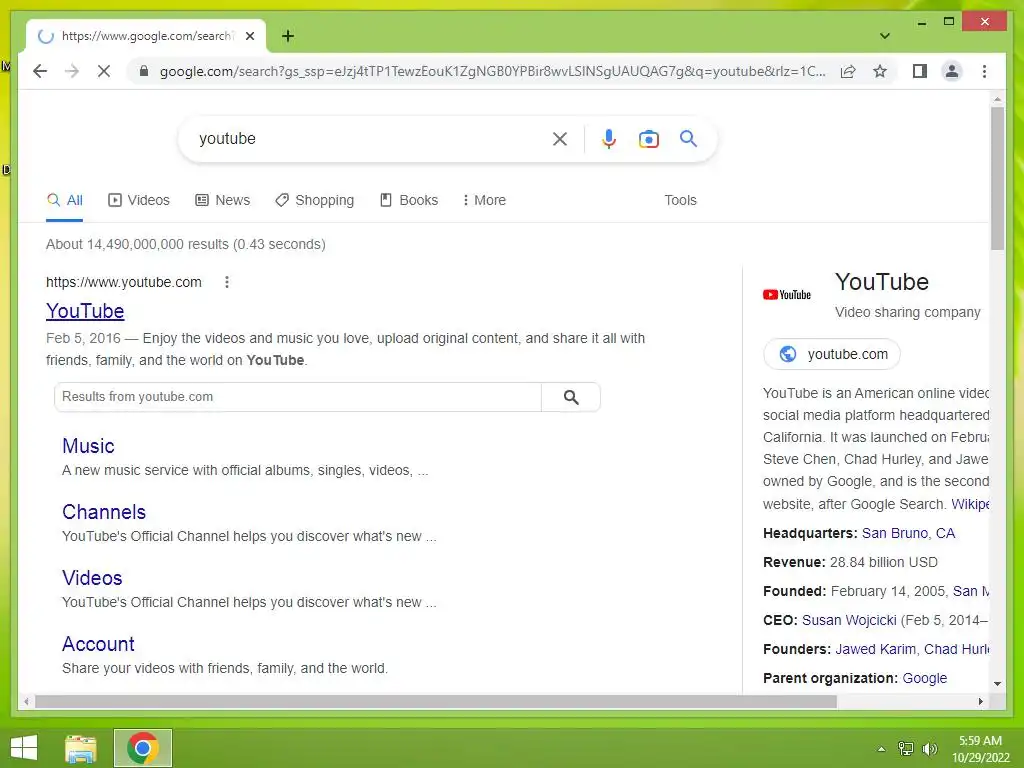Open the YouTube main result link
Screen dimensions: 1024x768
coord(85,311)
